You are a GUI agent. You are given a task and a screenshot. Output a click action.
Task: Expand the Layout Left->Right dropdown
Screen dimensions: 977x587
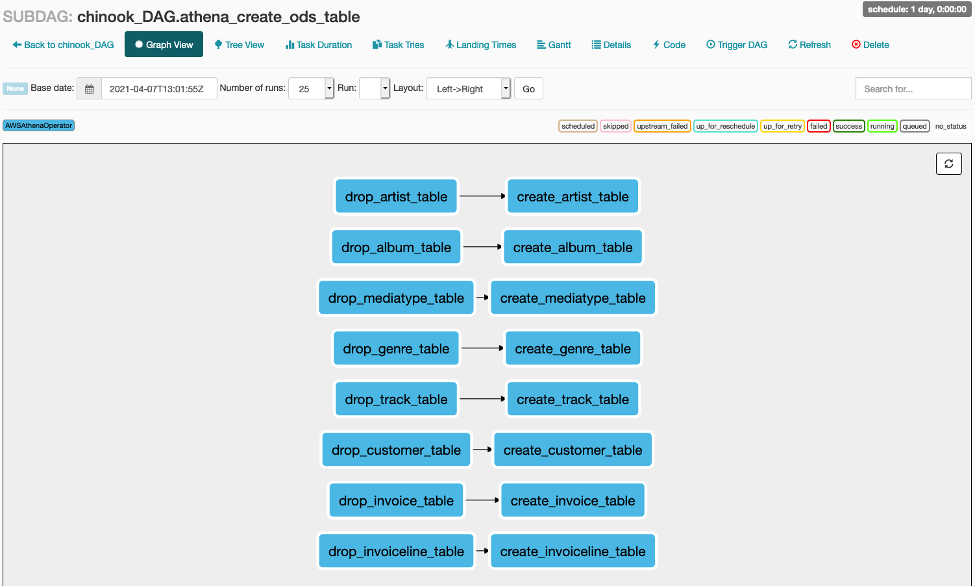468,89
